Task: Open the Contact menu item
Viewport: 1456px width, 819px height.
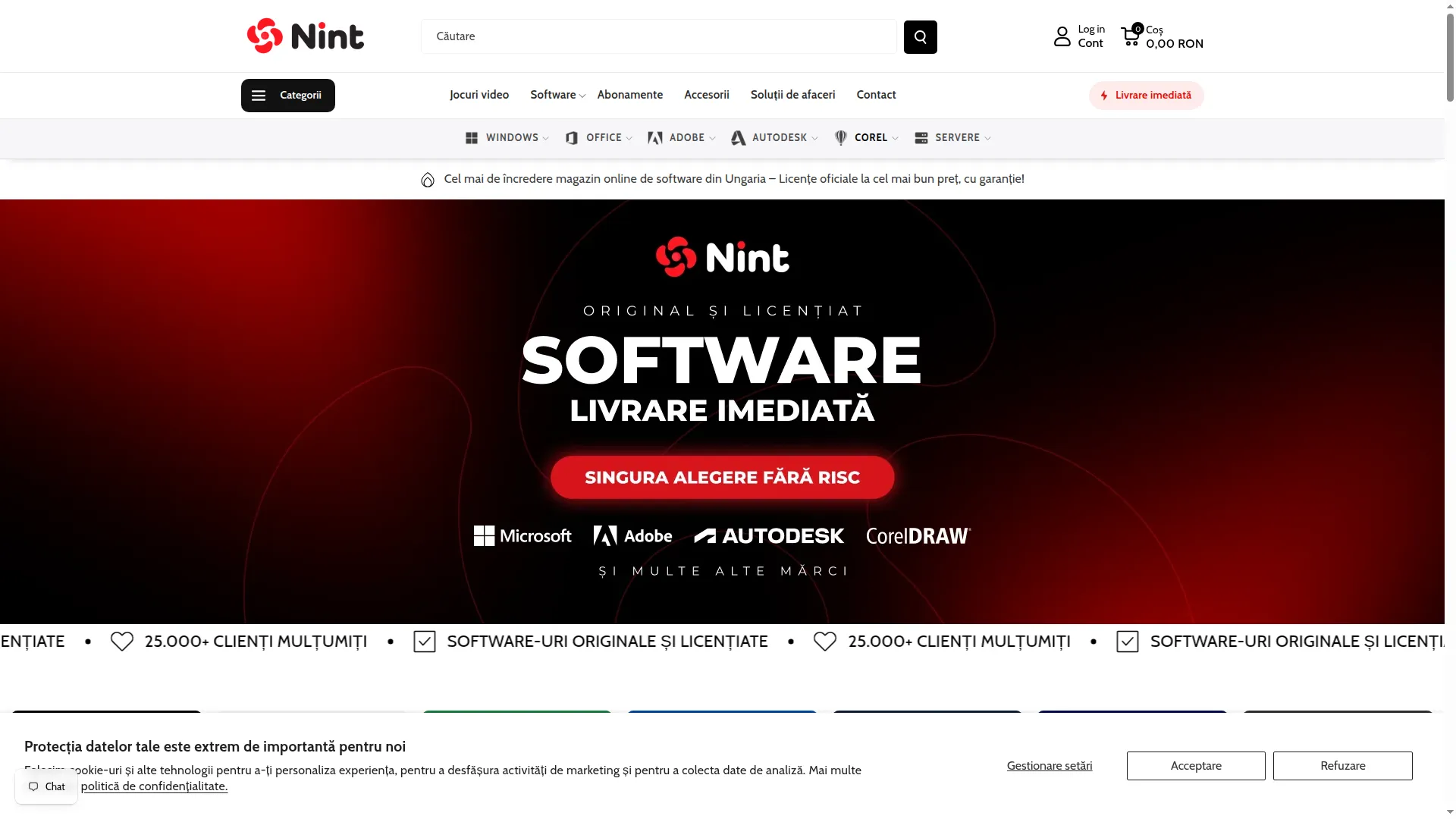Action: click(877, 95)
